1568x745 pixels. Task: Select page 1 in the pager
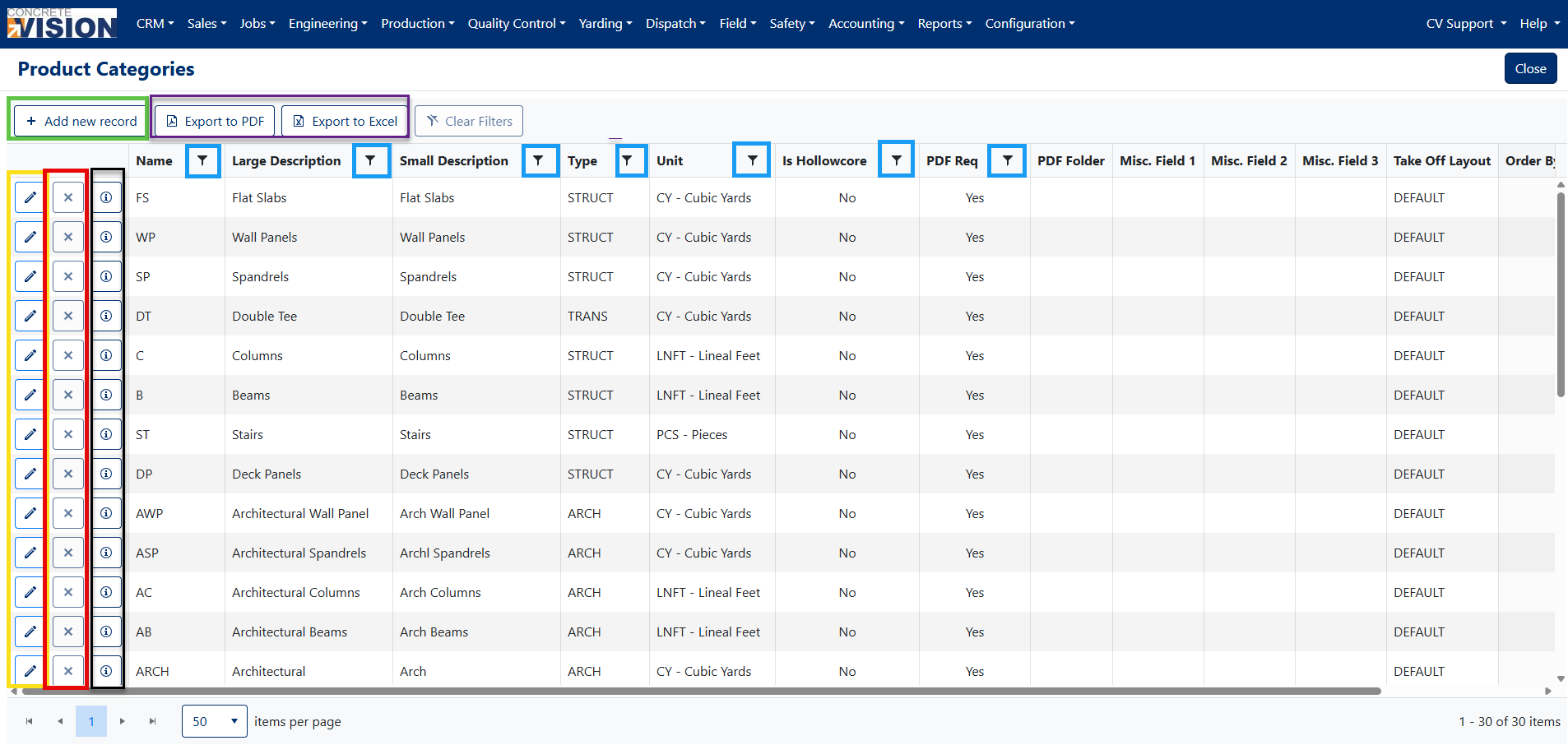click(91, 721)
